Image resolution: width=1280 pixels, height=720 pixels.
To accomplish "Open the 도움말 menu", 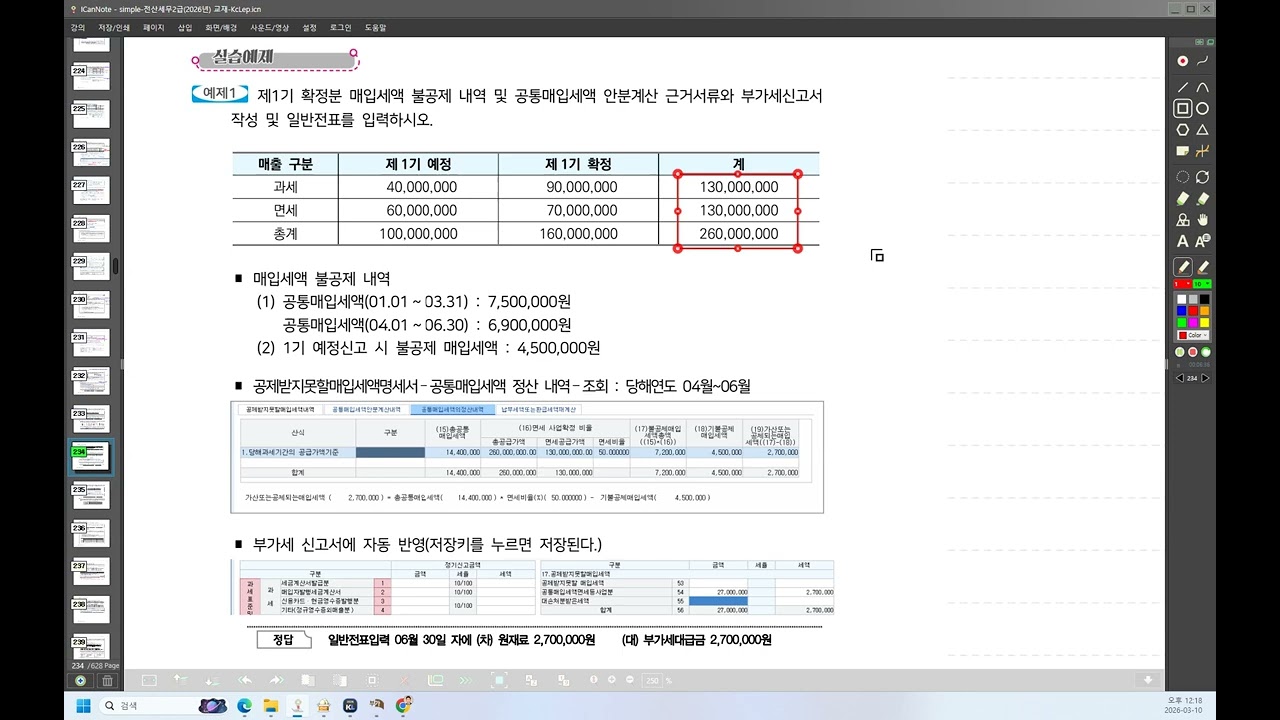I will 375,28.
